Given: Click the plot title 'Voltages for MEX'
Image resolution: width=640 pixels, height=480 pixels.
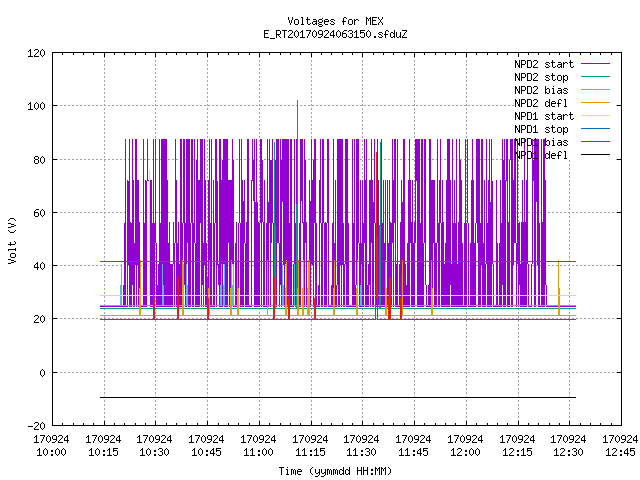Looking at the screenshot, I should [x=335, y=21].
